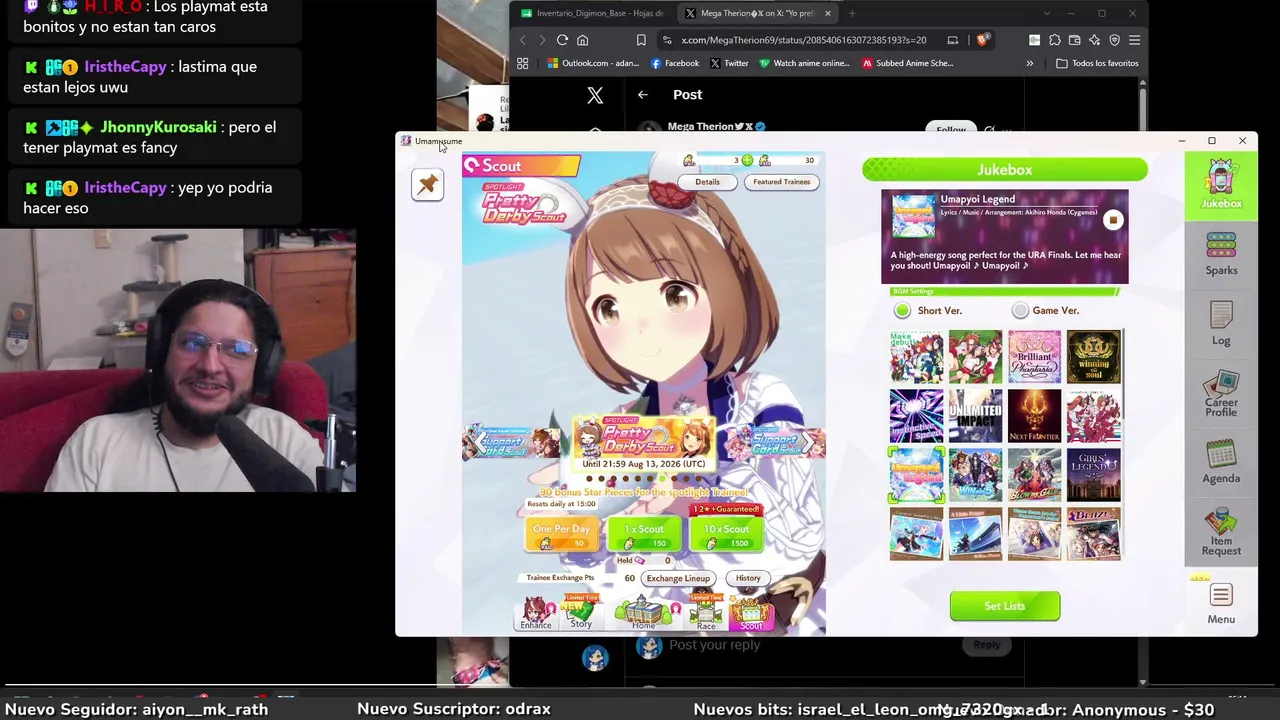
Task: Go to the Enhance tab
Action: (536, 613)
